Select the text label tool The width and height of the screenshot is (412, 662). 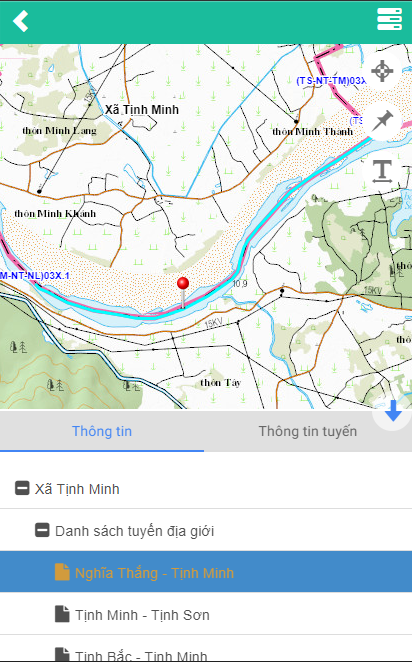tap(382, 171)
